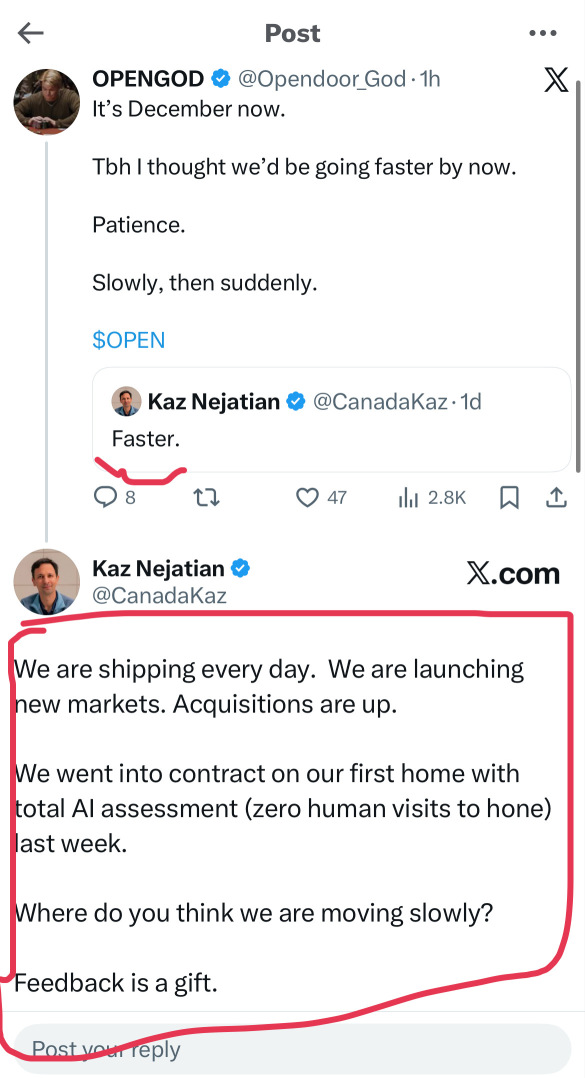Image resolution: width=585 pixels, height=1078 pixels.
Task: Open the three-dot more options menu
Action: (542, 33)
